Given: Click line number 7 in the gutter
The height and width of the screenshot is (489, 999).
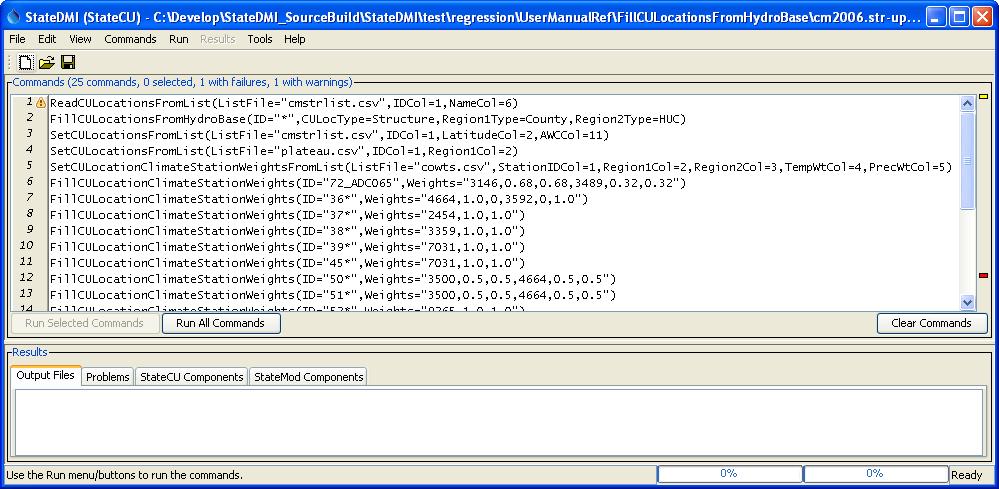Looking at the screenshot, I should click(x=29, y=197).
